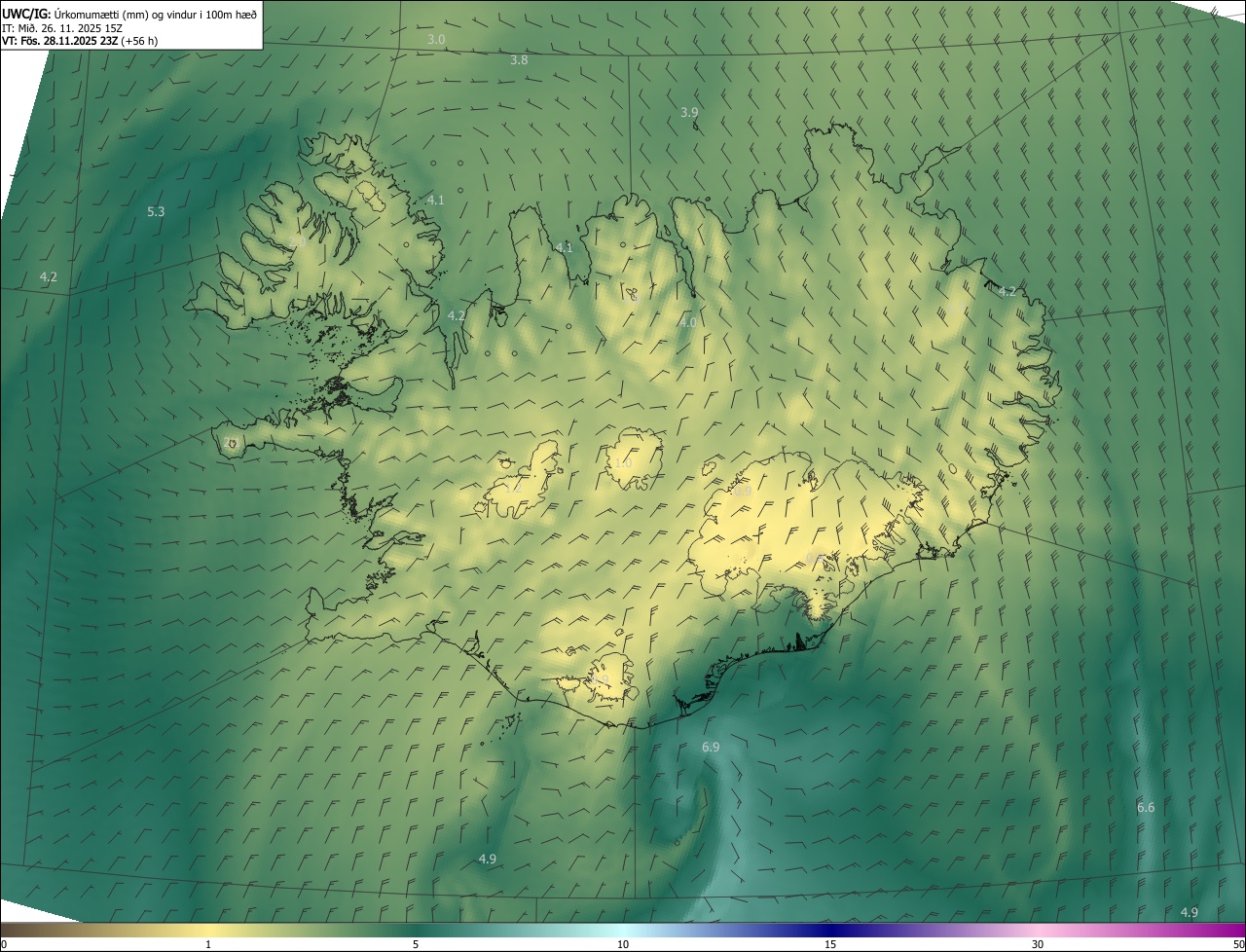Click the 1.2 label on the Langjökull glacier

pyautogui.click(x=513, y=489)
